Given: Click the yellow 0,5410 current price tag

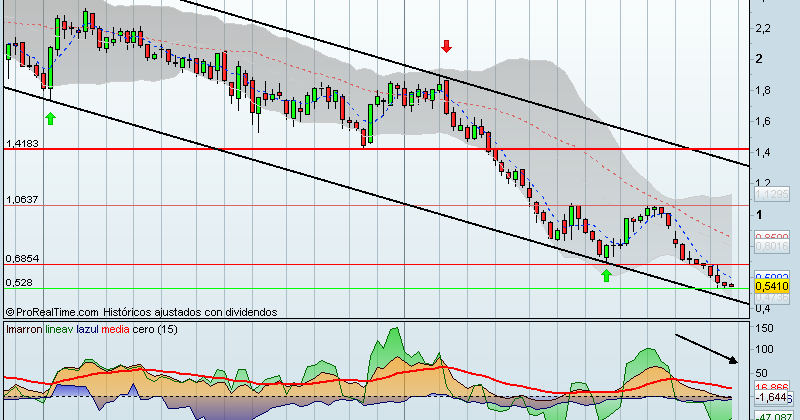Looking at the screenshot, I should click(772, 286).
